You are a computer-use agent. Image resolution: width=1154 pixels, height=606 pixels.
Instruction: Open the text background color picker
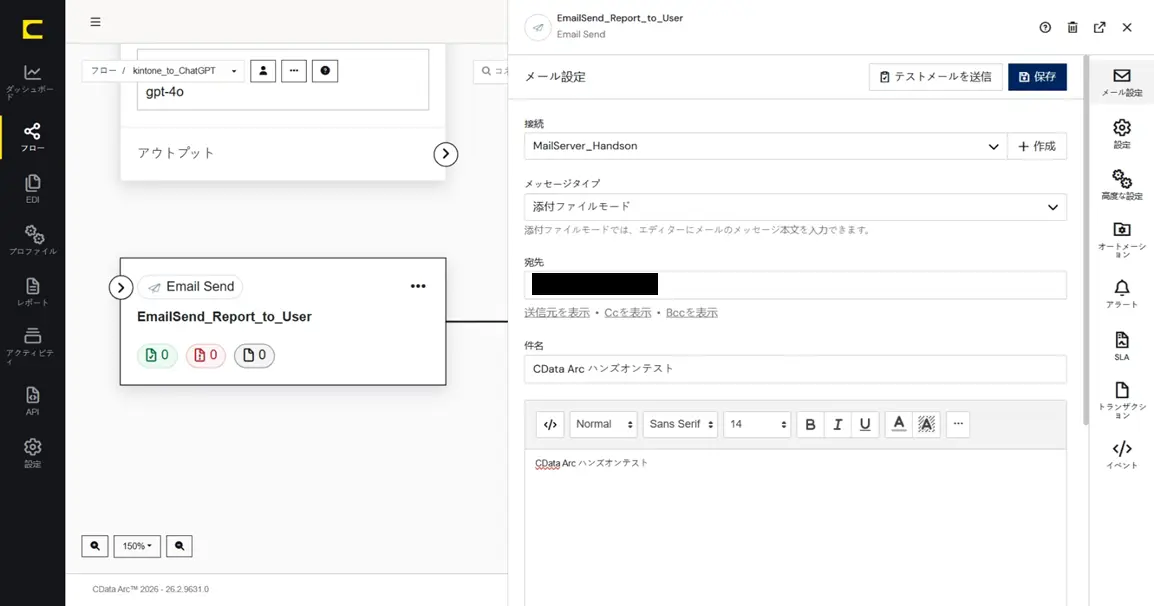pyautogui.click(x=927, y=424)
